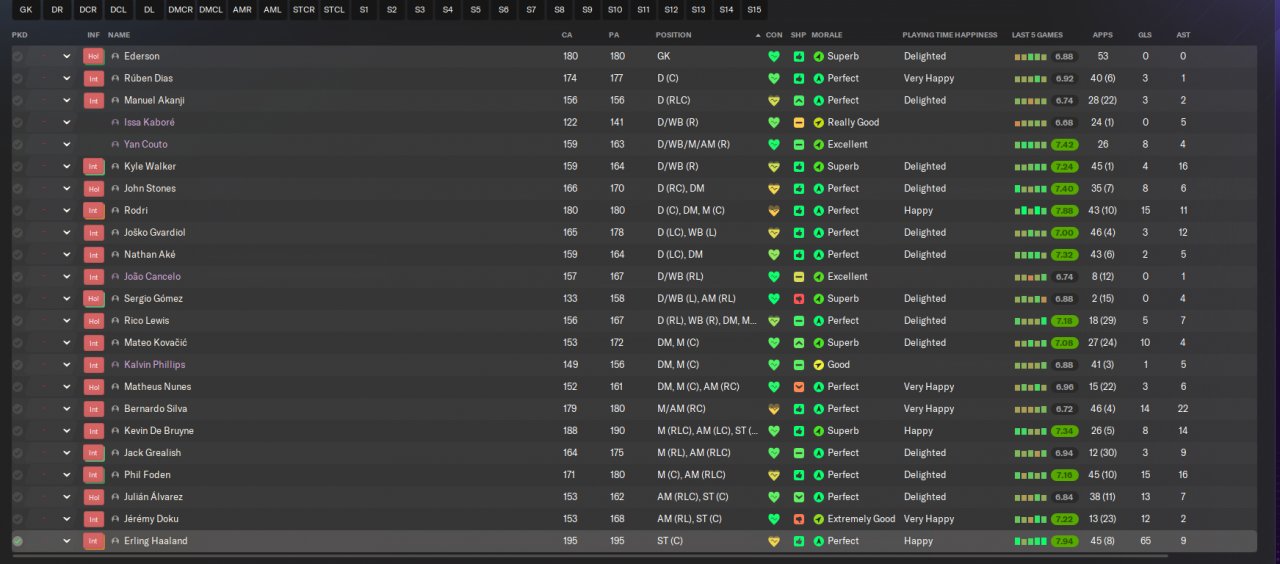Open the selection dropdown arrow for Yan Couto
Image resolution: width=1280 pixels, height=564 pixels.
coord(67,144)
